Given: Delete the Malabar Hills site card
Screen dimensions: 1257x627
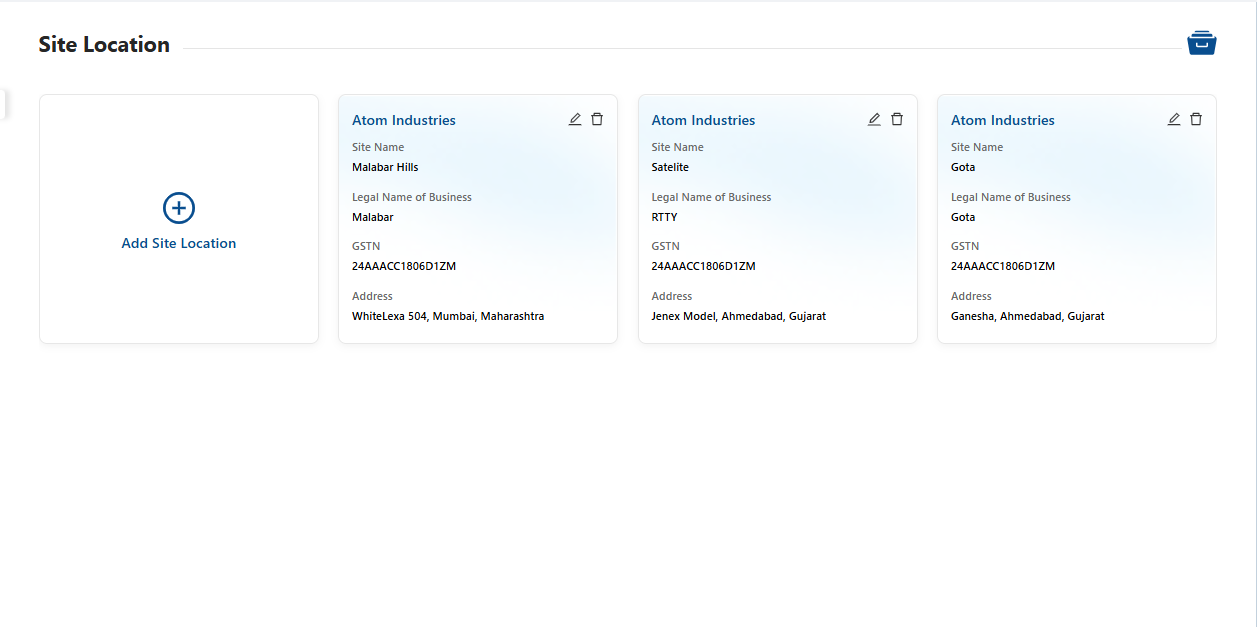Looking at the screenshot, I should (x=597, y=119).
